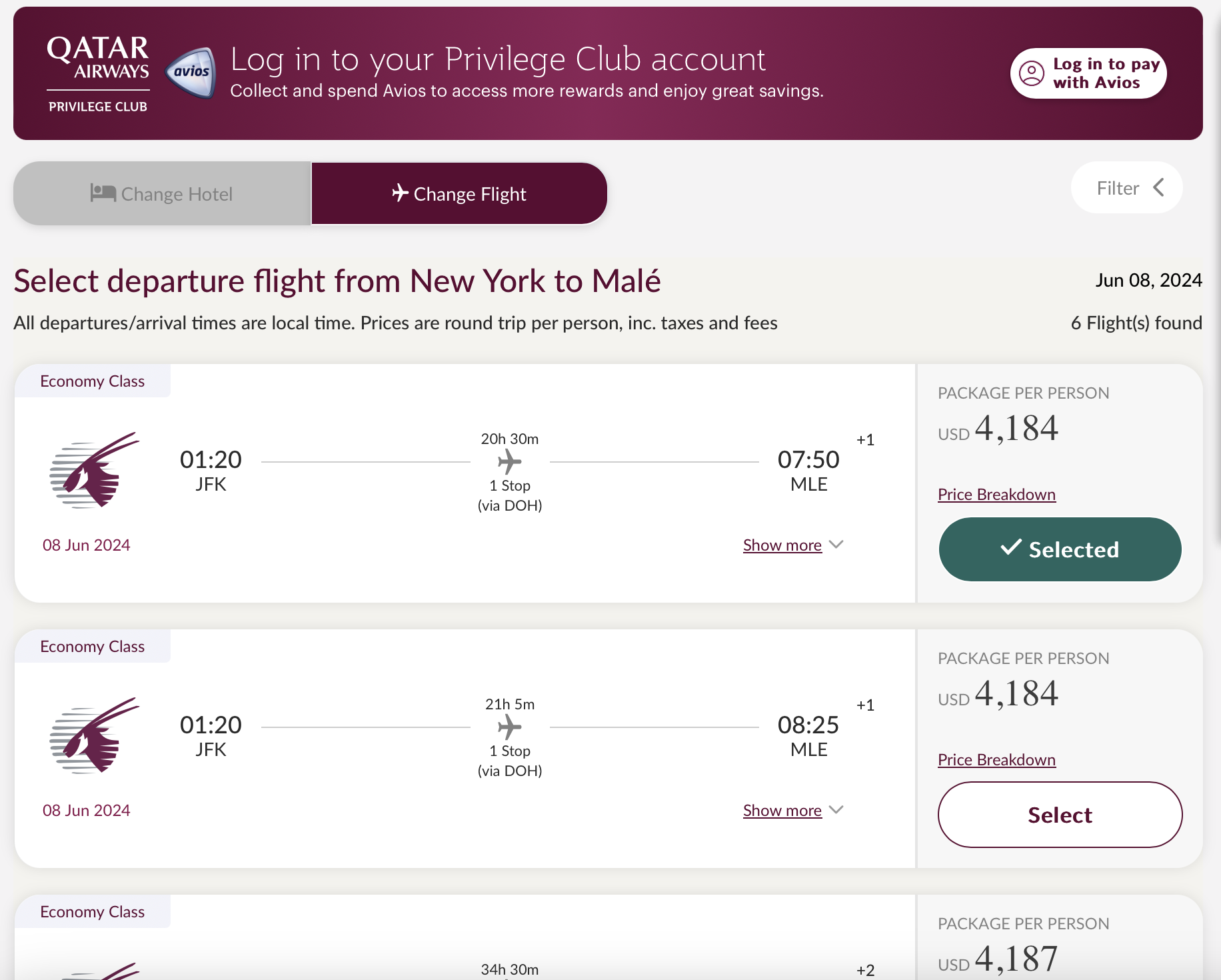
Task: Click the user profile icon in login button
Action: tap(1031, 73)
